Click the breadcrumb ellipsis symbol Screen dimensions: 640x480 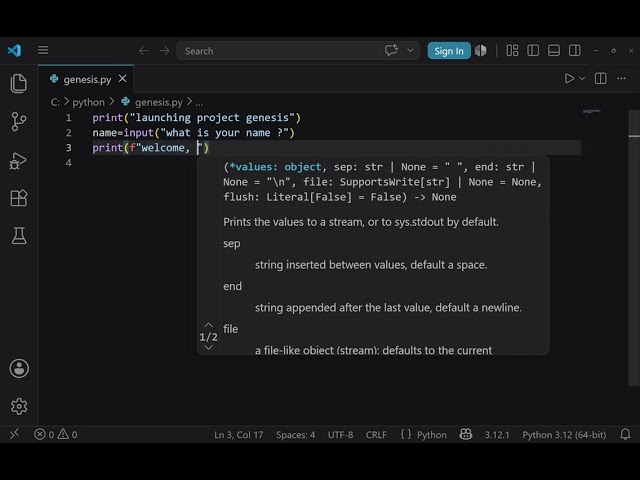tap(199, 103)
